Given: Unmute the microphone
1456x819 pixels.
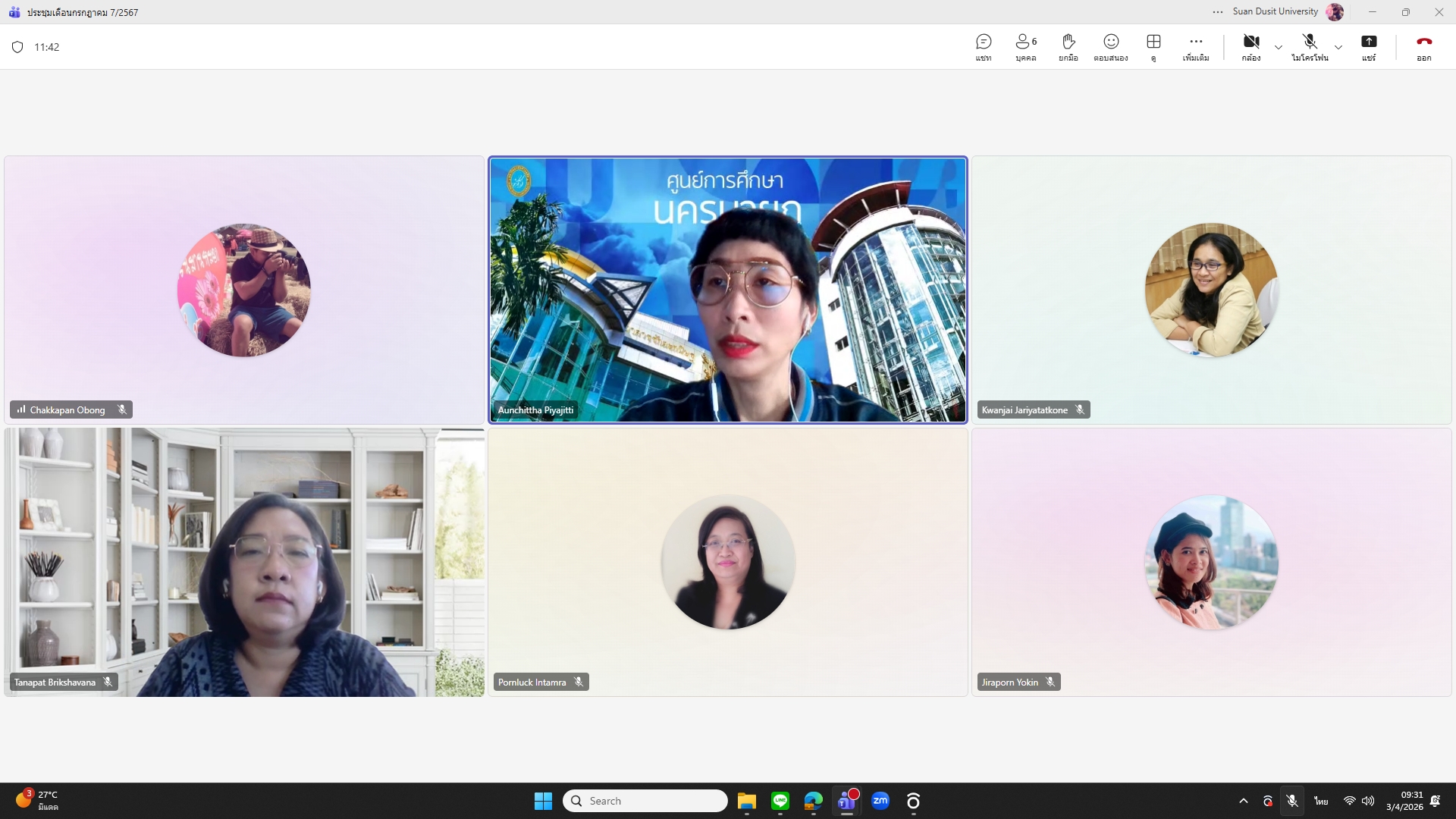Looking at the screenshot, I should click(x=1310, y=47).
